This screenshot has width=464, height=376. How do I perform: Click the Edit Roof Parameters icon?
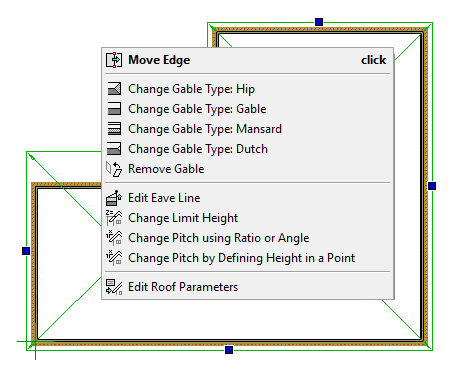coord(114,287)
